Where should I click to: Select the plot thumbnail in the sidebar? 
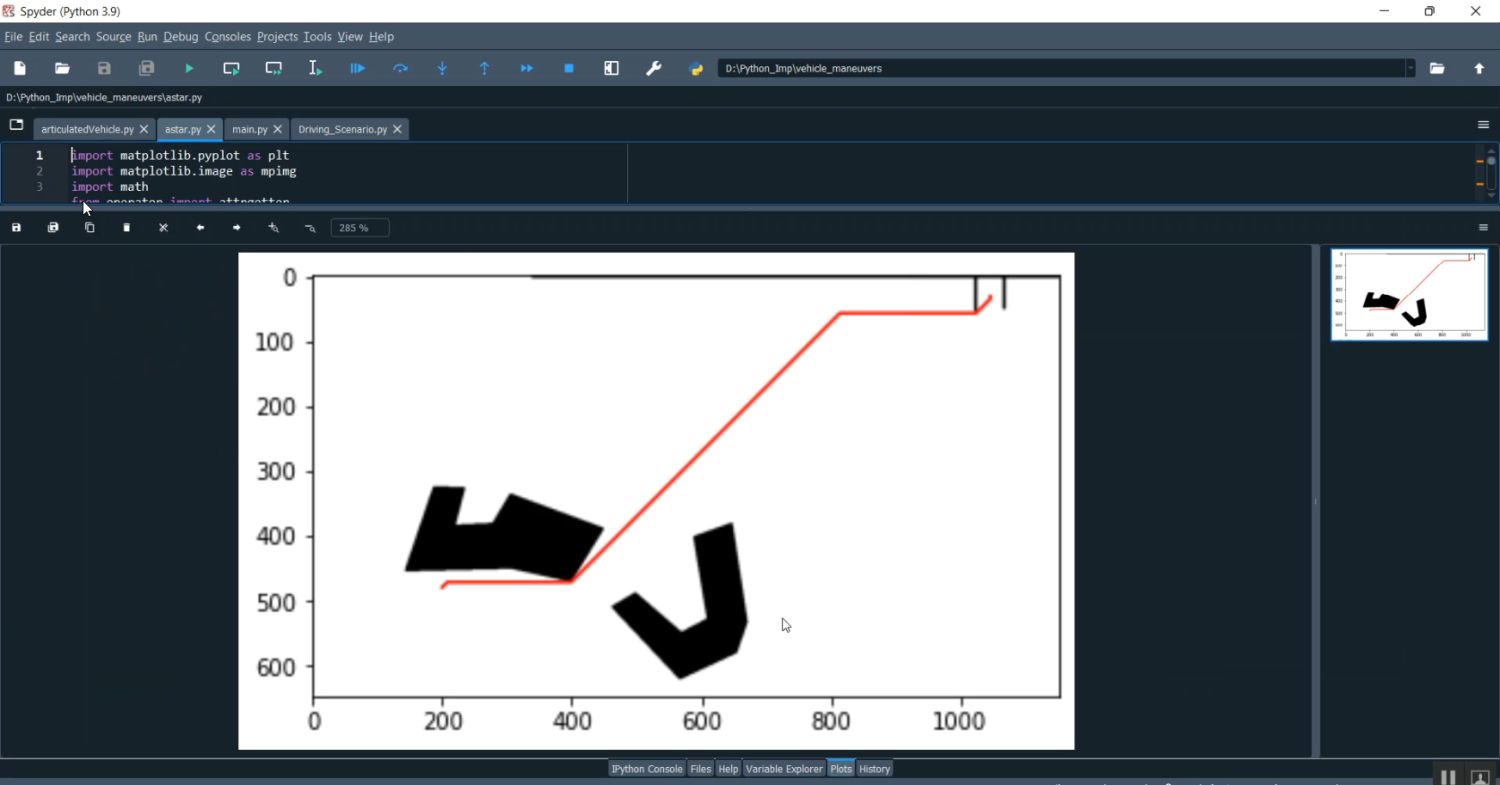pyautogui.click(x=1409, y=295)
